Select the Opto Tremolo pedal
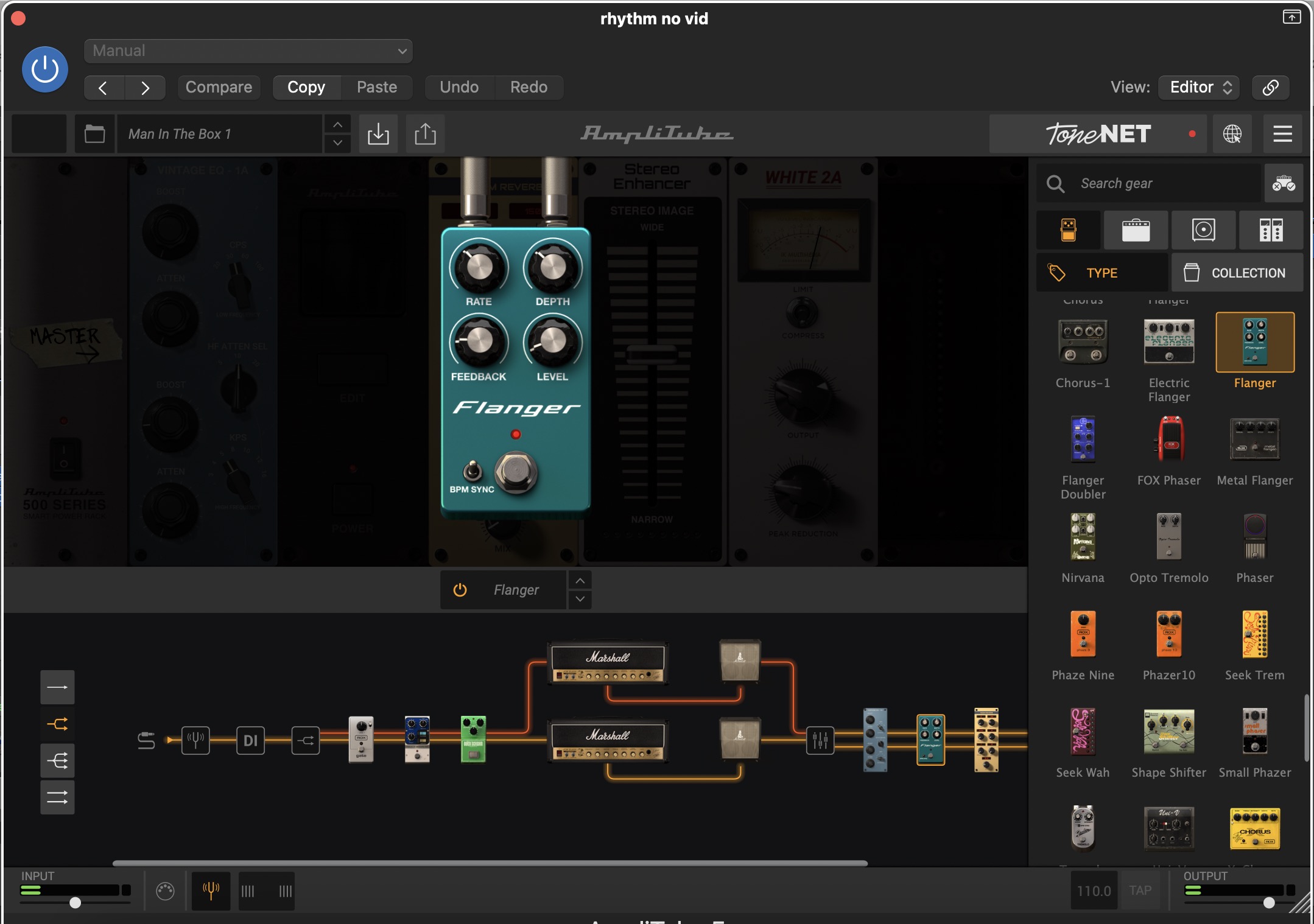Viewport: 1314px width, 924px height. 1169,537
